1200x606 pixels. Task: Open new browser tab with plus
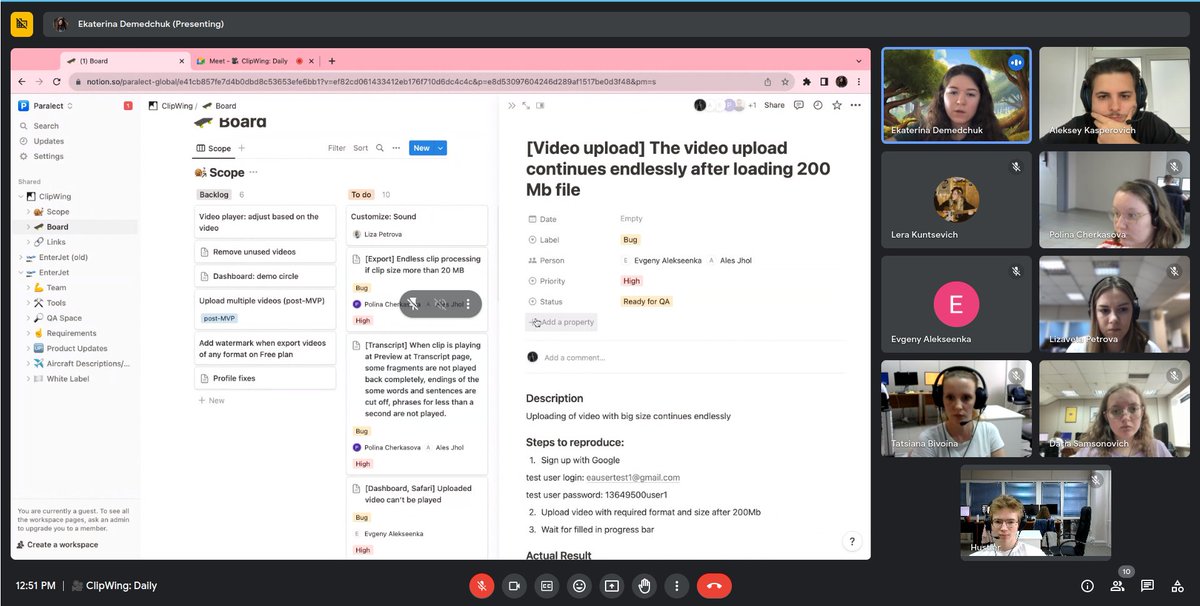point(332,60)
